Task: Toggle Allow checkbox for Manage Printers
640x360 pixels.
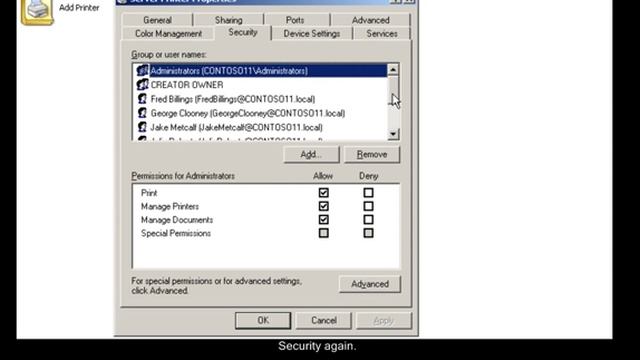Action: (324, 206)
